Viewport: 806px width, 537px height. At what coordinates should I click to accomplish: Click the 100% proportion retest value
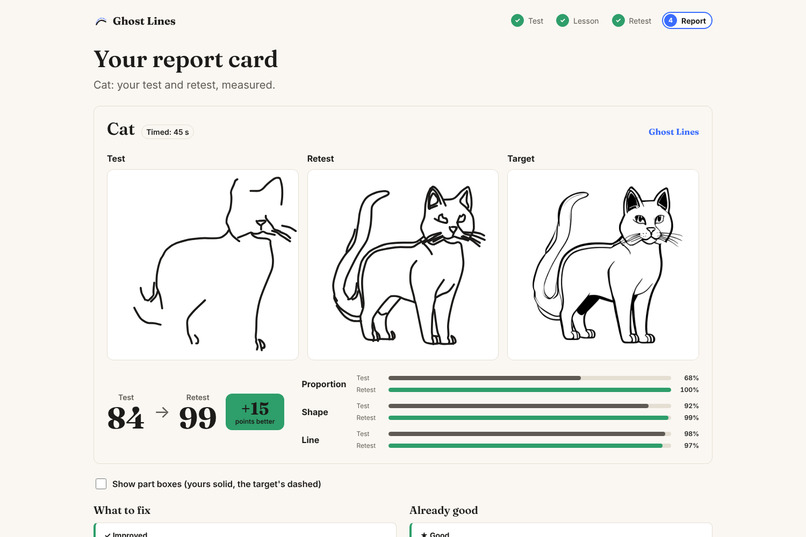click(x=689, y=390)
